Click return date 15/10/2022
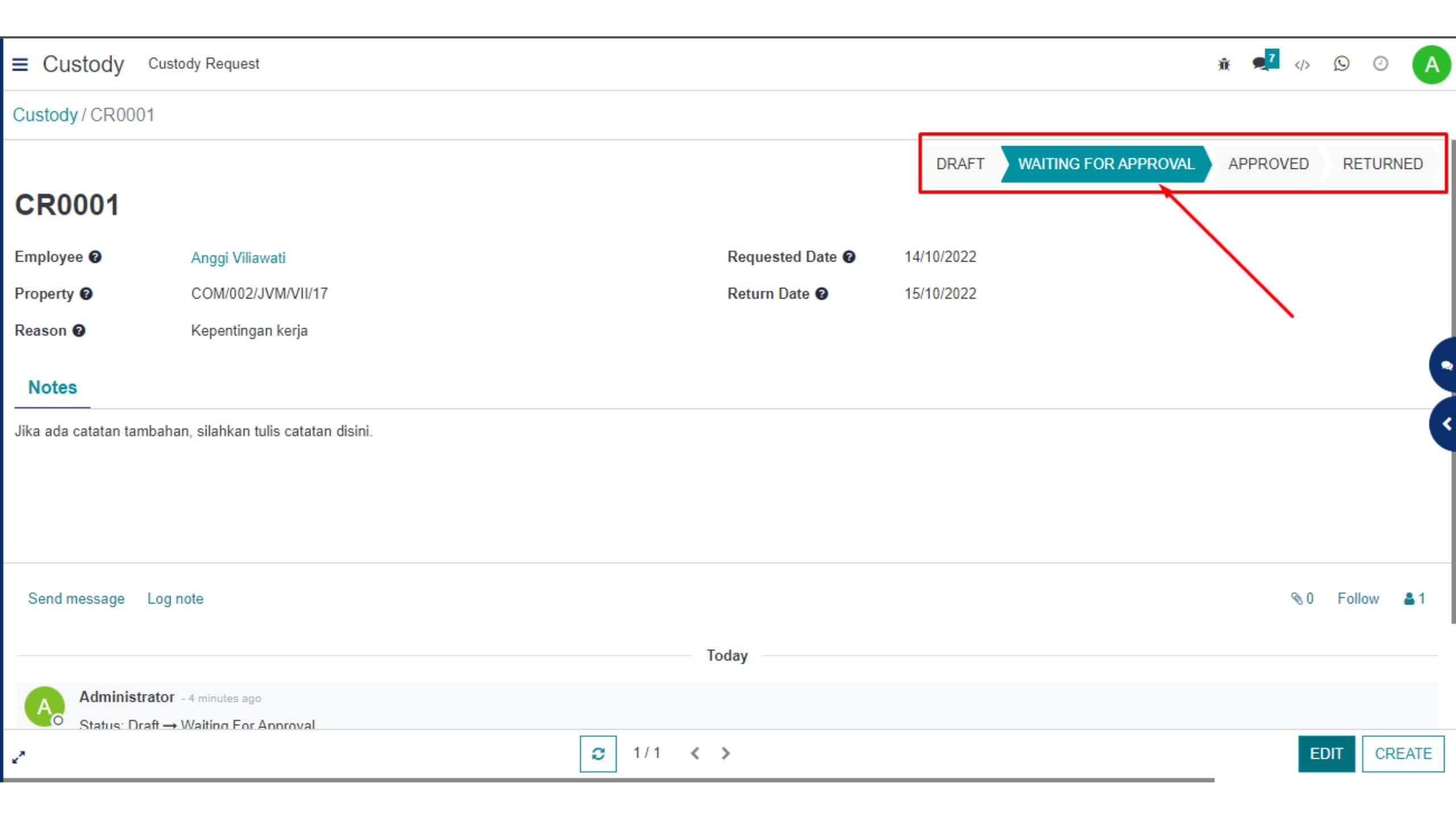 coord(940,293)
